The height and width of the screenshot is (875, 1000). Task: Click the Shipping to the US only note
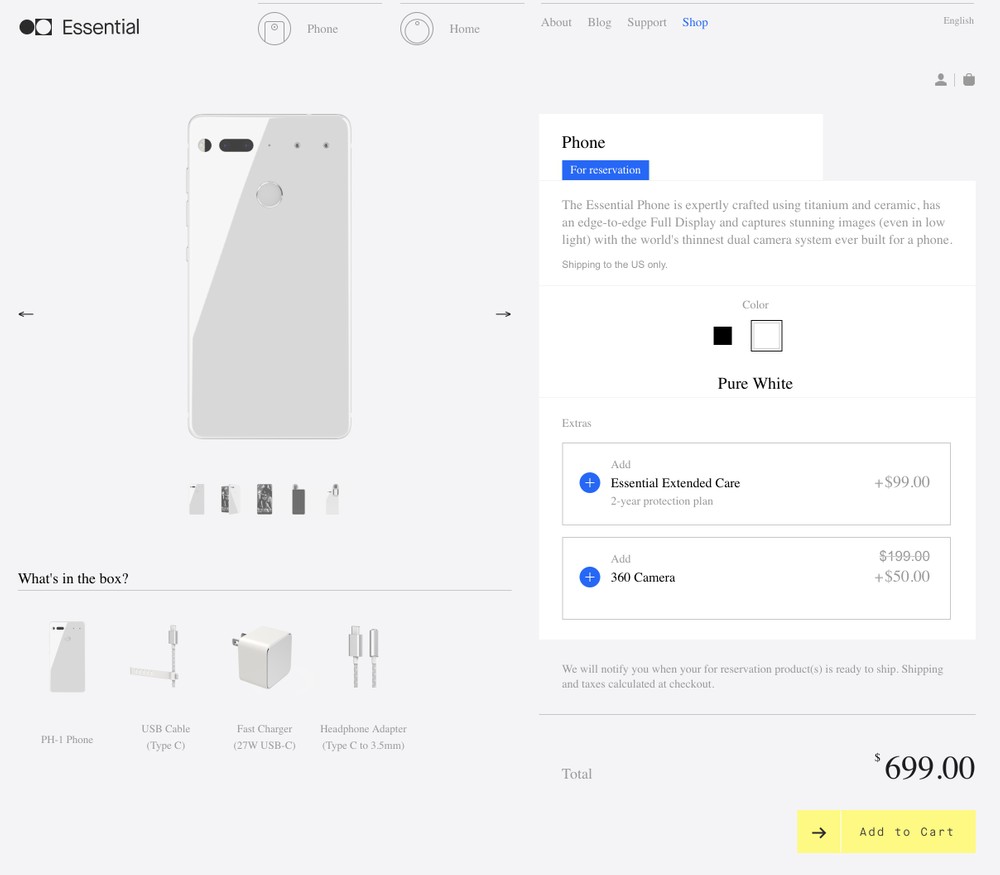point(615,265)
